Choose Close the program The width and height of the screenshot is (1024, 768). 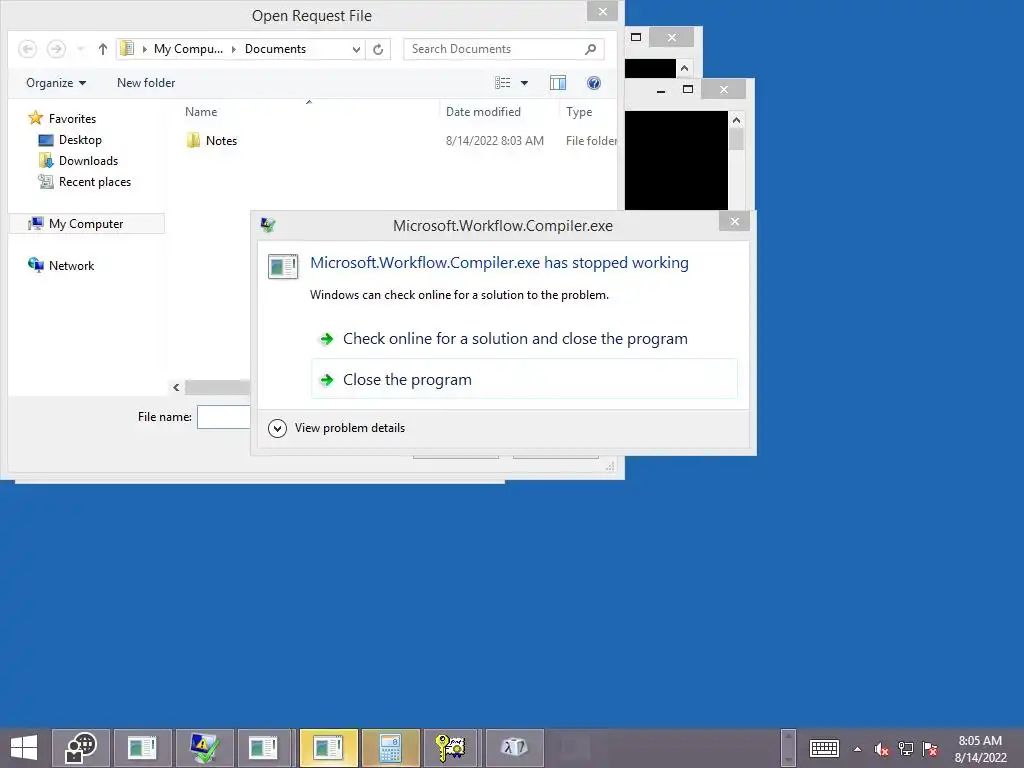tap(524, 379)
